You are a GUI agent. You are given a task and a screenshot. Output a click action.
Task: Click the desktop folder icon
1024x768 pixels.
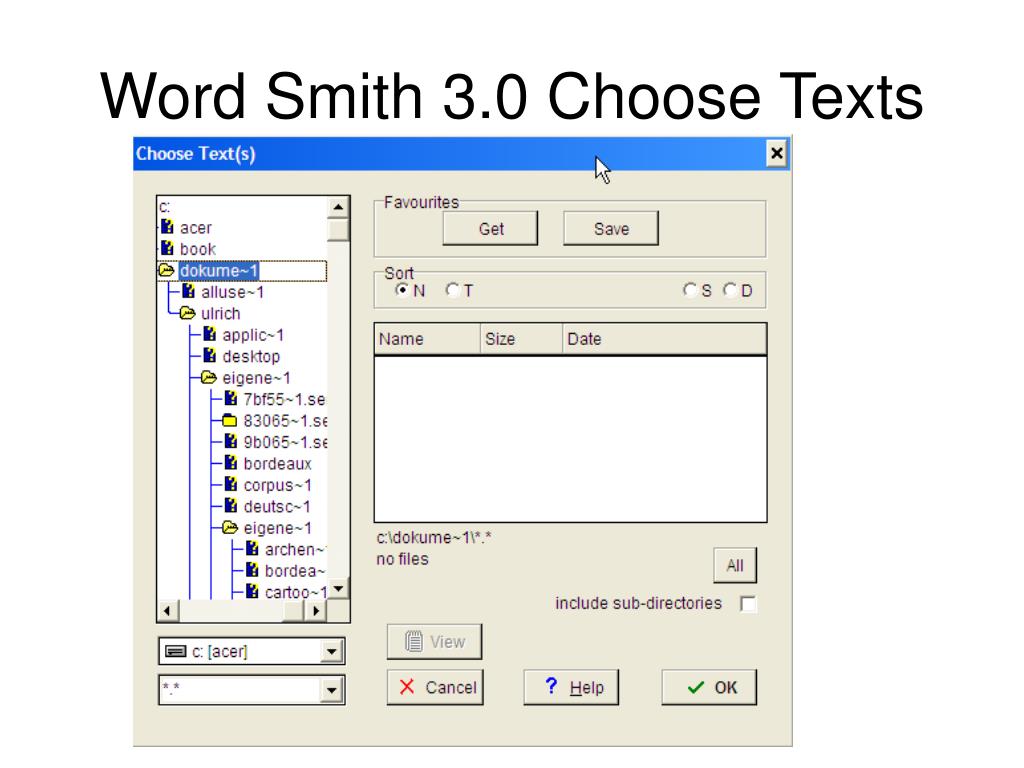click(210, 356)
